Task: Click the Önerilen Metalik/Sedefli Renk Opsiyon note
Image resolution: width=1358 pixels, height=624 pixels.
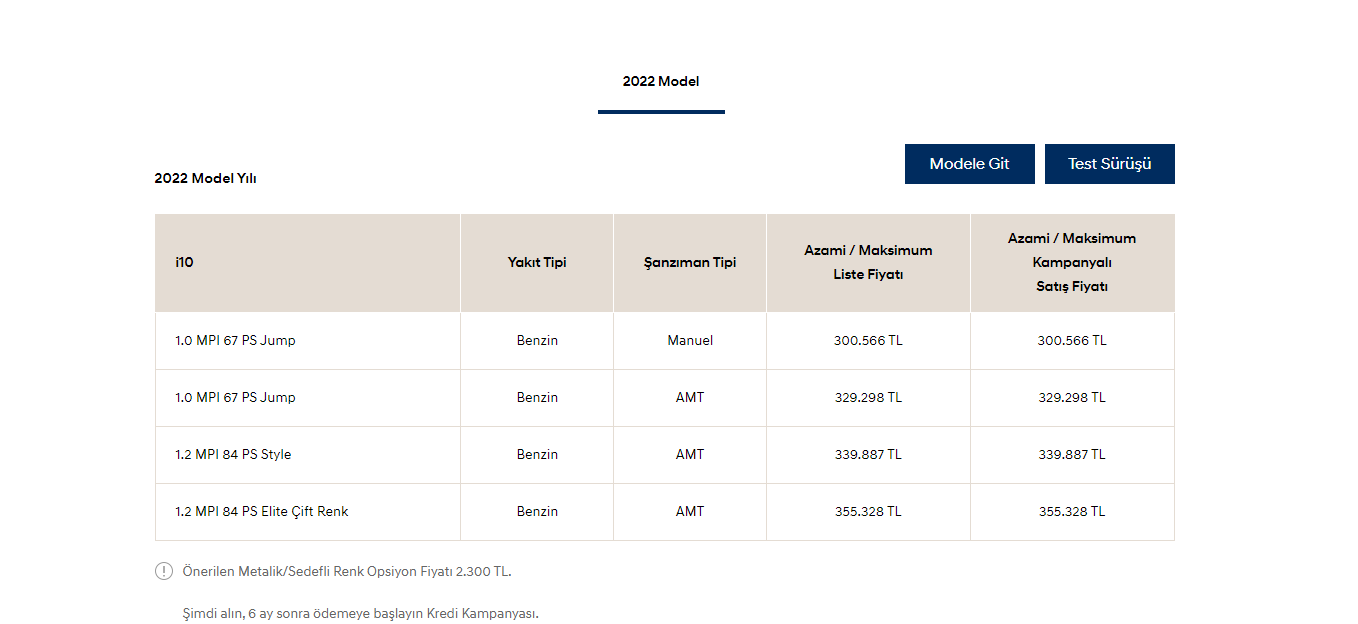Action: click(347, 571)
